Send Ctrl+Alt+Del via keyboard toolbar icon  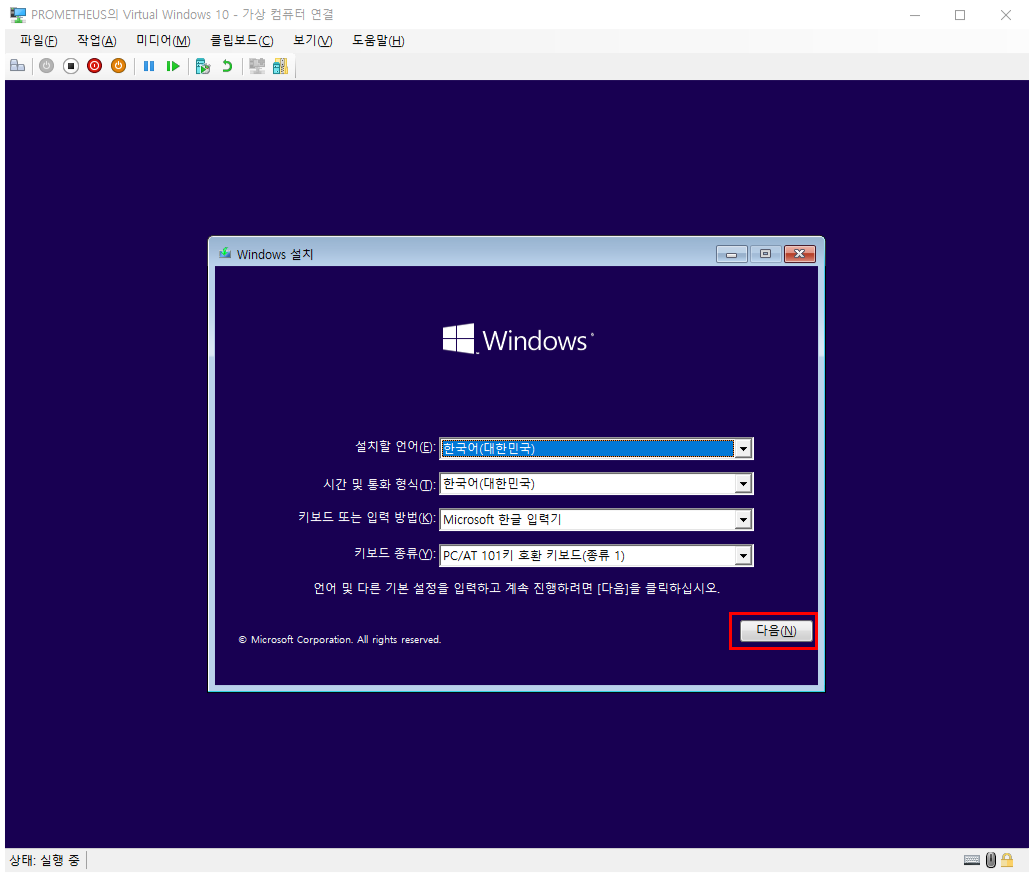tap(18, 66)
